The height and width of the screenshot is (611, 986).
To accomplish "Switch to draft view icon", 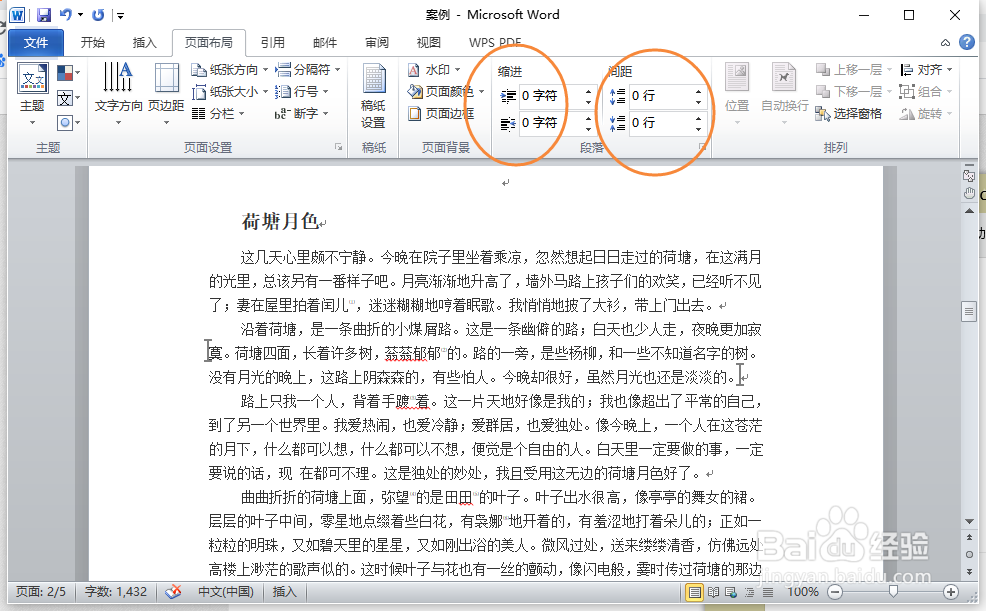I will [768, 592].
